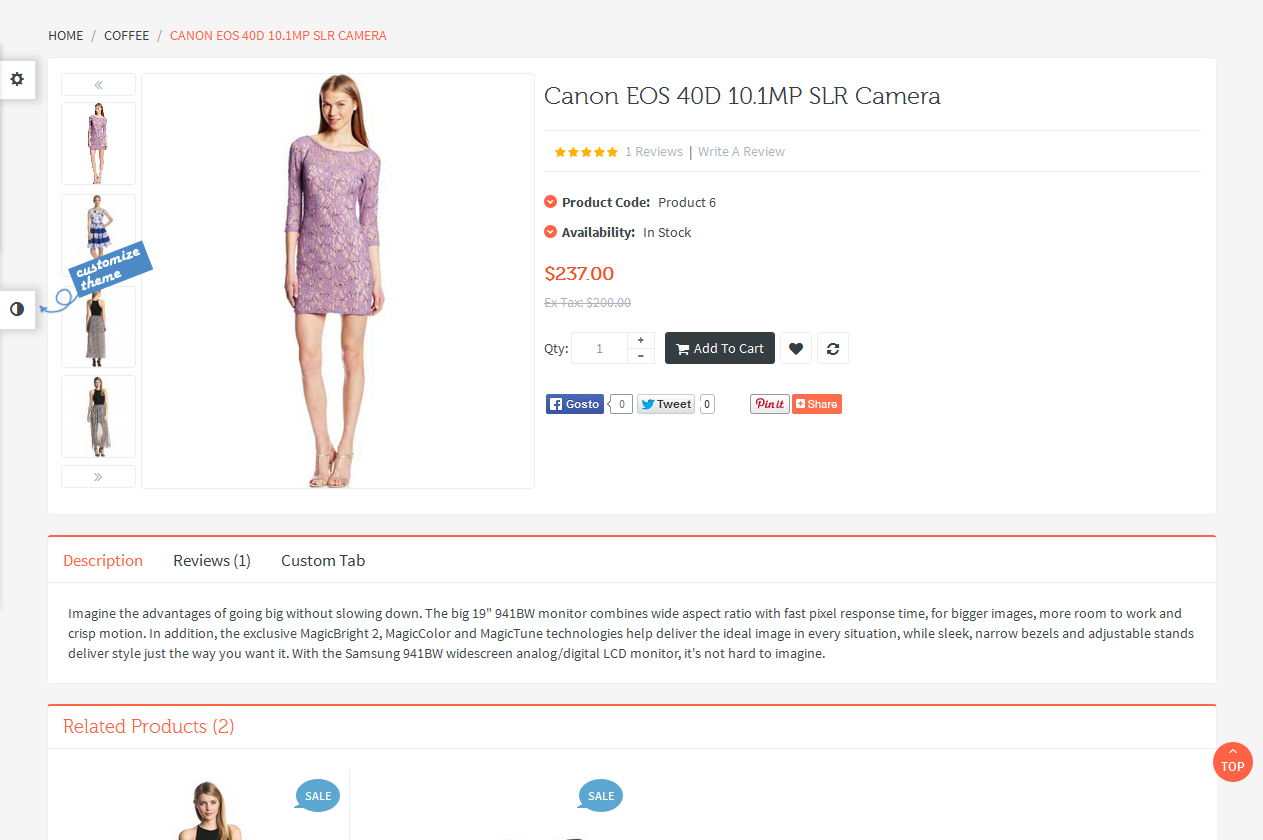Click the compare product refresh icon
1263x840 pixels.
click(832, 348)
